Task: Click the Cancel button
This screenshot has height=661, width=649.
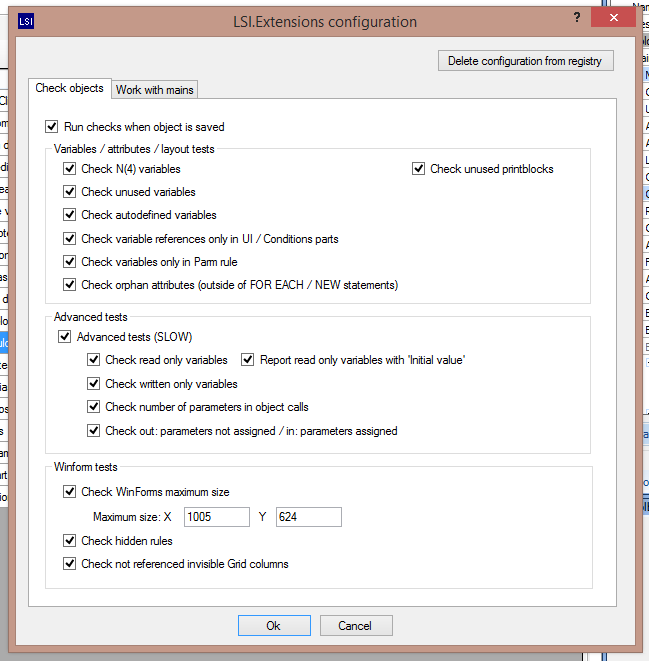Action: pos(356,626)
